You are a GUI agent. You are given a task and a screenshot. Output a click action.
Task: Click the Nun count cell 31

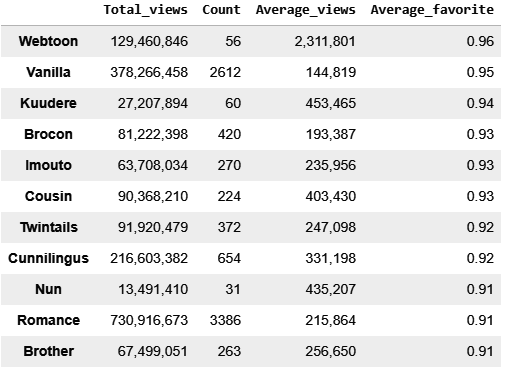pos(233,290)
